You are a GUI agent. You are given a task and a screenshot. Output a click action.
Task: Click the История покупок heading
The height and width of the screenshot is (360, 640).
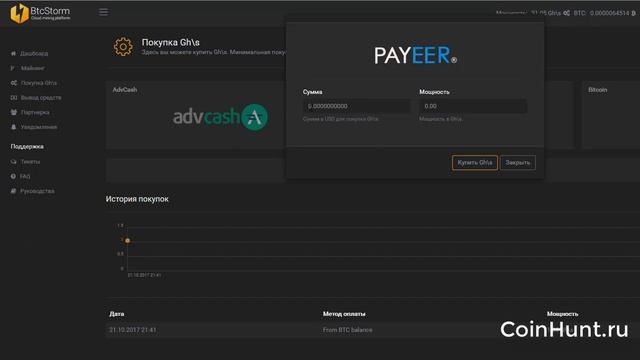[137, 199]
